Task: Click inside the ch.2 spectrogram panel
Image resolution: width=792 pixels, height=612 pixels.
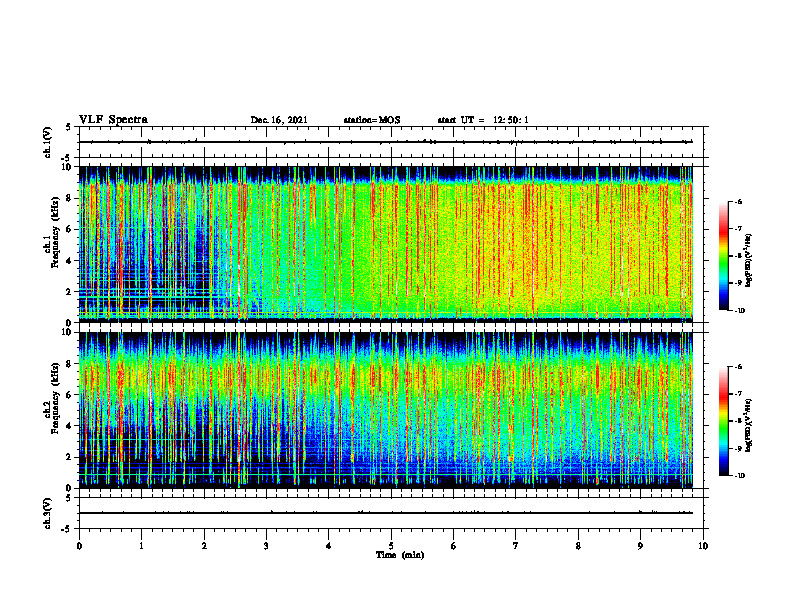Action: click(386, 410)
